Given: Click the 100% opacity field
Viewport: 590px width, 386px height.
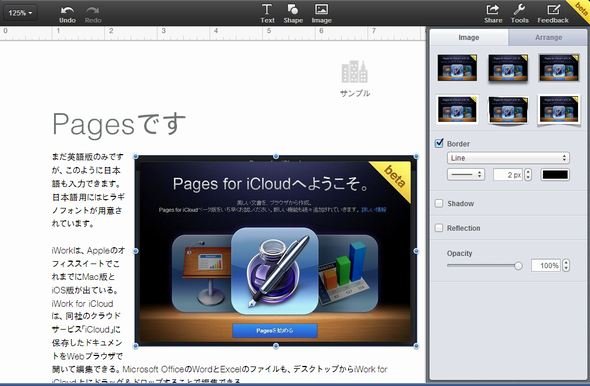Looking at the screenshot, I should [546, 266].
